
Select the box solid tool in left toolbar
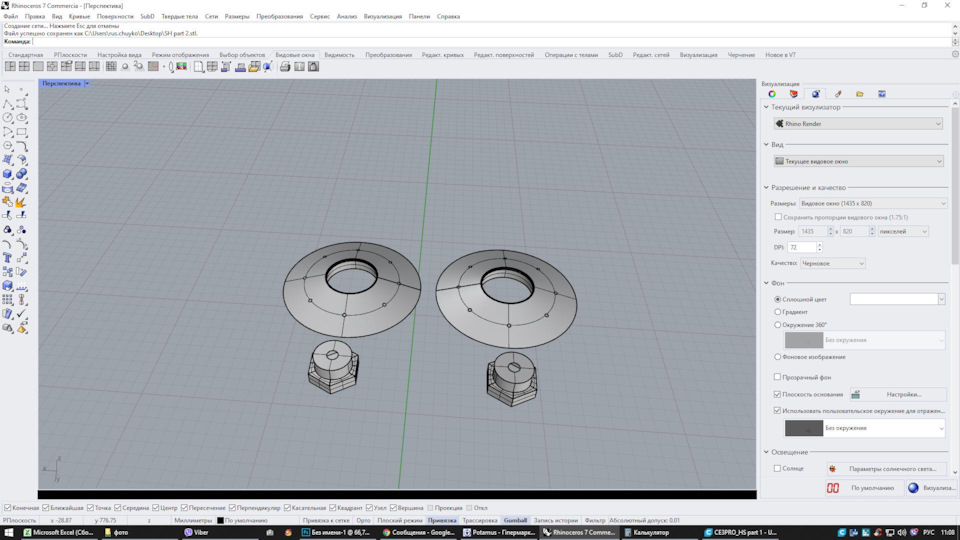tap(7, 174)
